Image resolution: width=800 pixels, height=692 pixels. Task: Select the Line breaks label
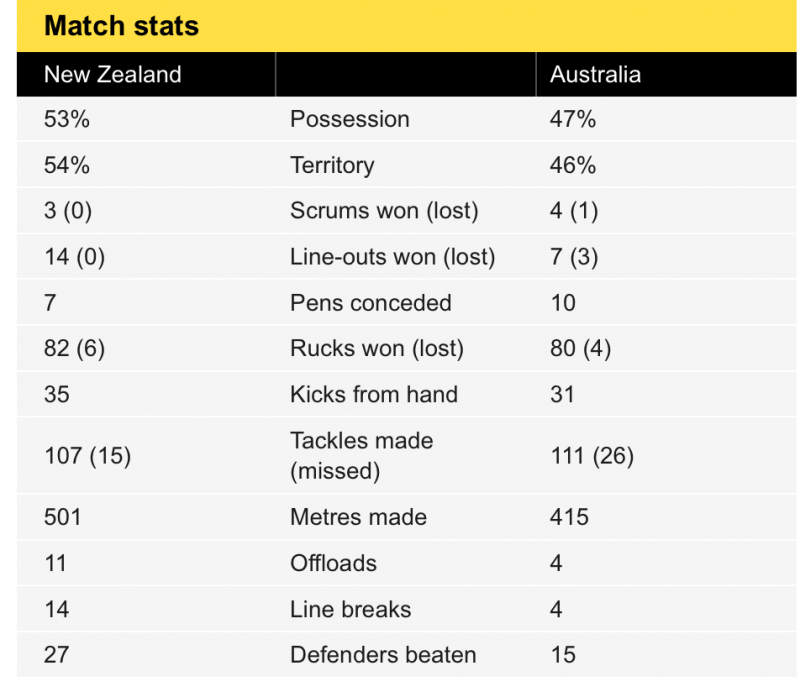(351, 609)
